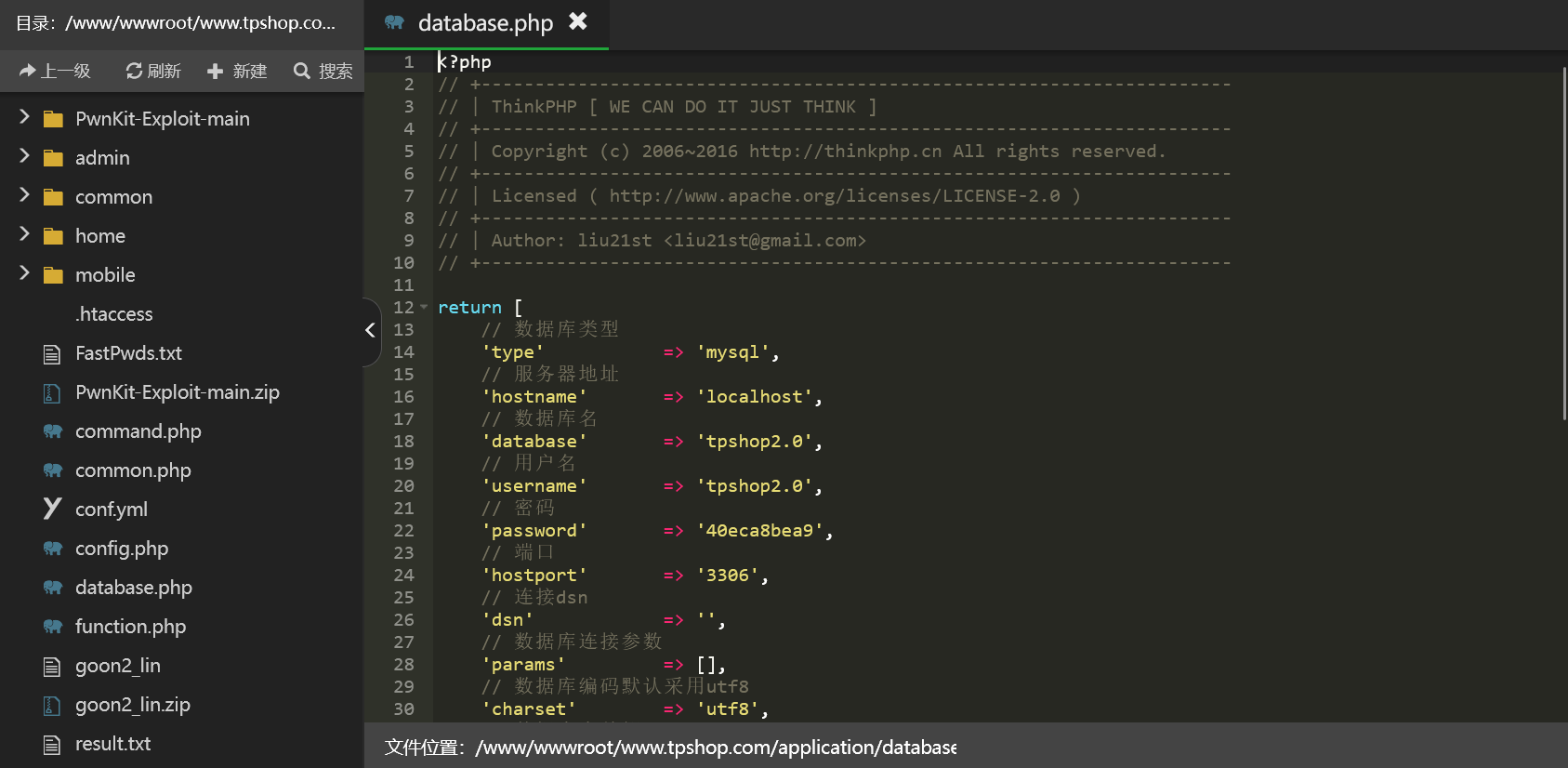Click the directory path at top left
Image resolution: width=1568 pixels, height=768 pixels.
coord(176,23)
